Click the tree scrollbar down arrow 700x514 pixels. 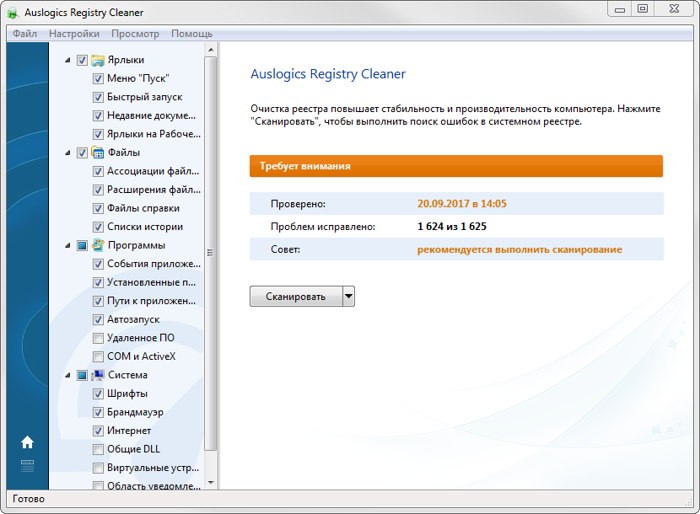[x=211, y=483]
